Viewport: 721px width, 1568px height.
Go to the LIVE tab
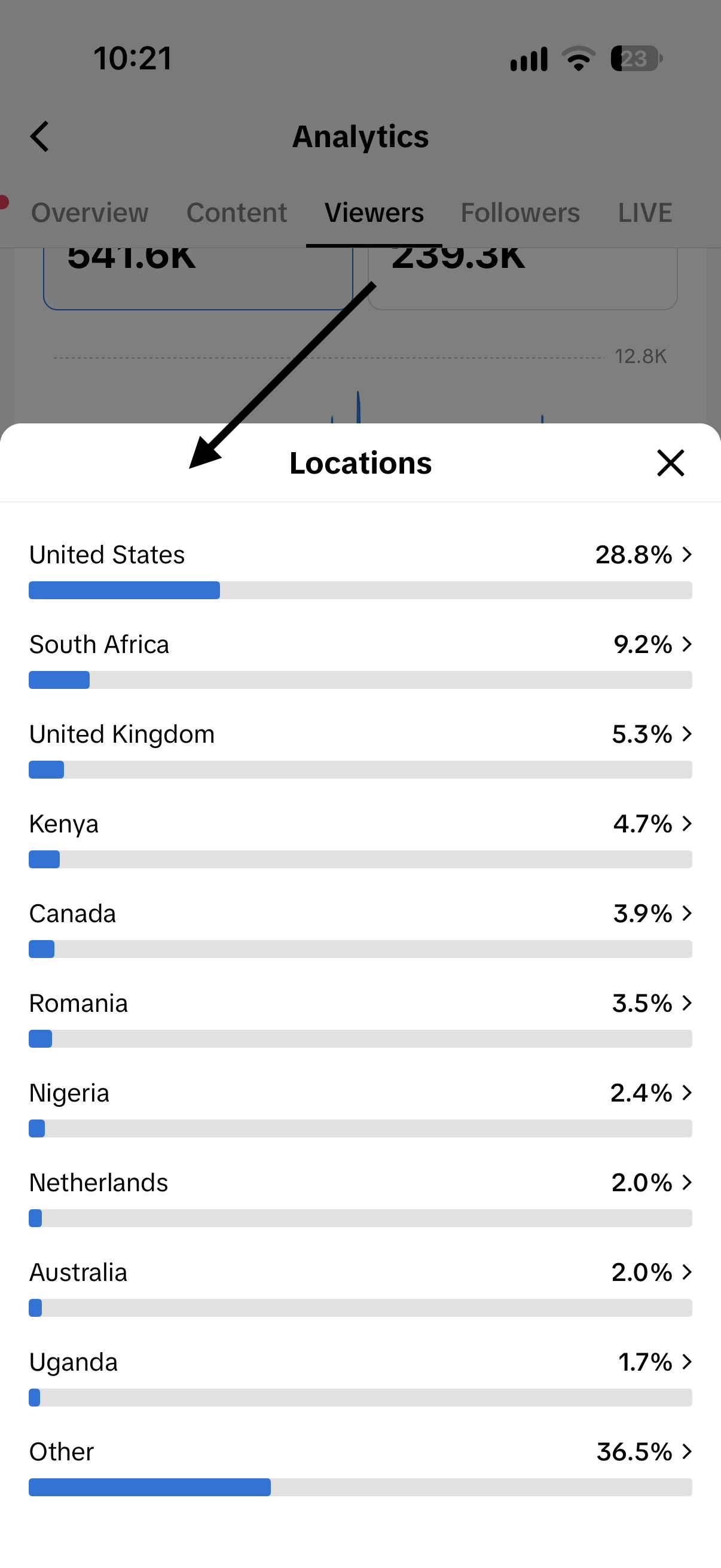click(x=645, y=212)
